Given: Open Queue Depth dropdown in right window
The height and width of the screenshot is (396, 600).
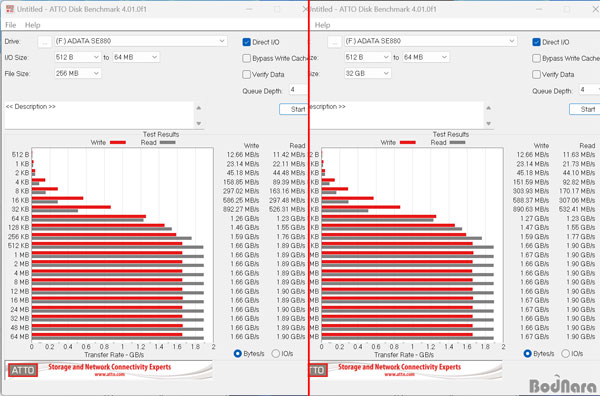Looking at the screenshot, I should 589,90.
